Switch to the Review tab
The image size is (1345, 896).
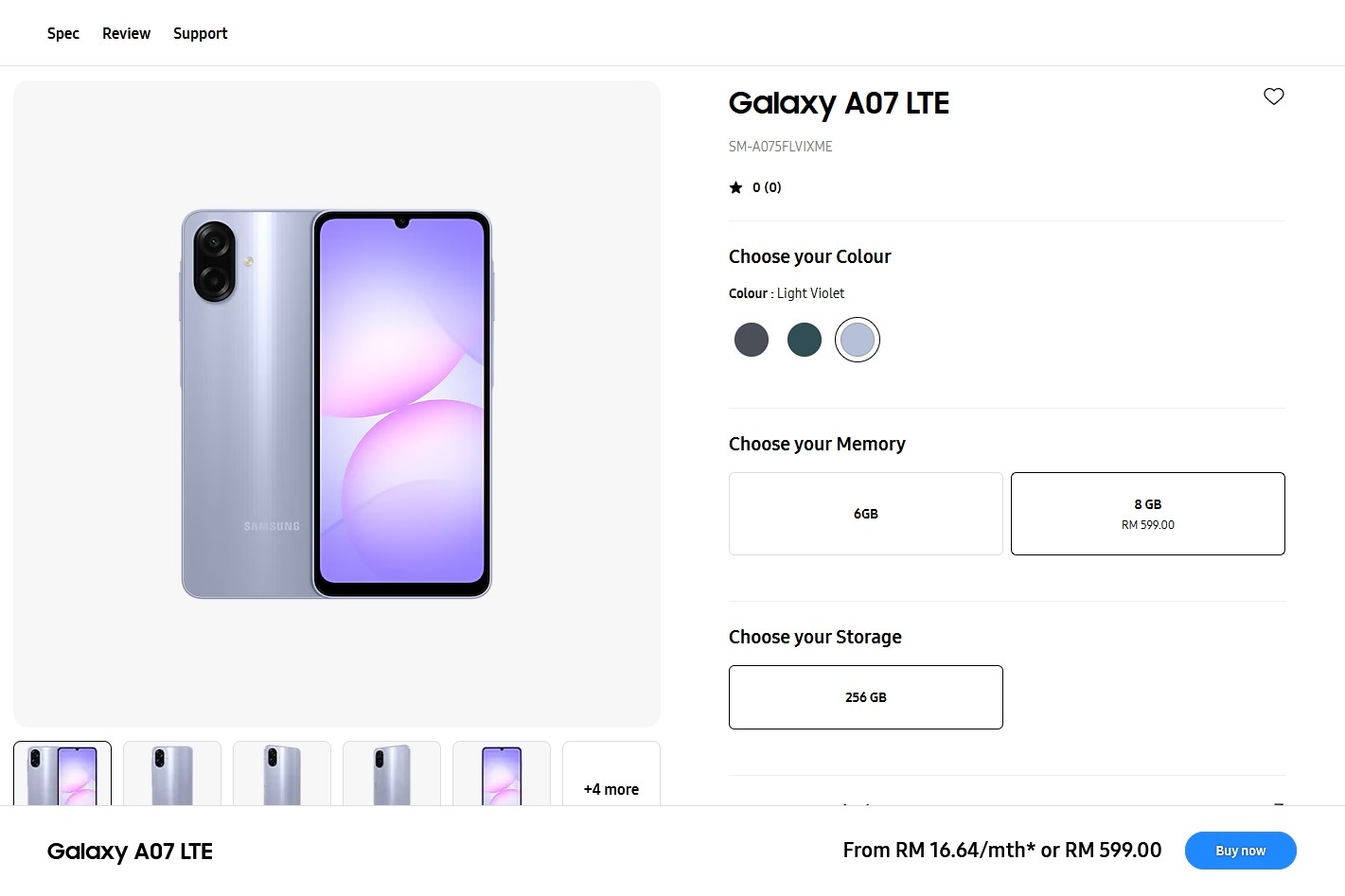(126, 33)
